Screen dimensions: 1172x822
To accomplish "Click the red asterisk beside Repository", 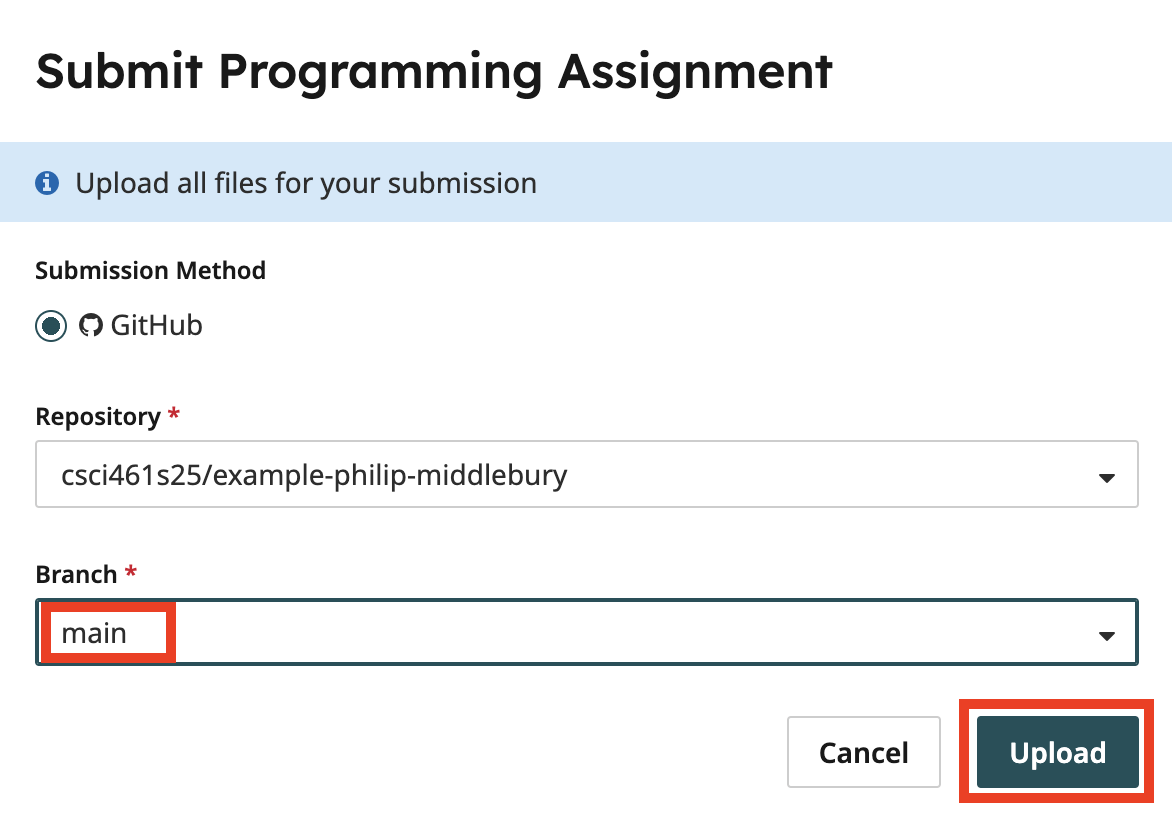I will click(173, 412).
